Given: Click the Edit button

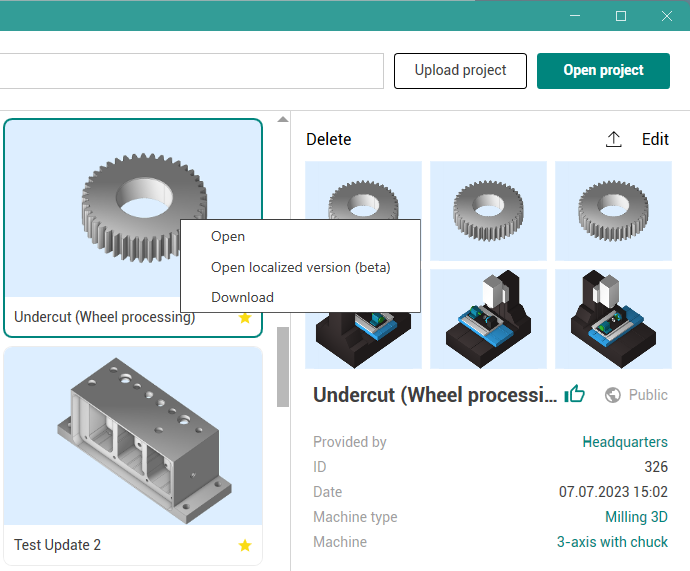Looking at the screenshot, I should pyautogui.click(x=655, y=140).
